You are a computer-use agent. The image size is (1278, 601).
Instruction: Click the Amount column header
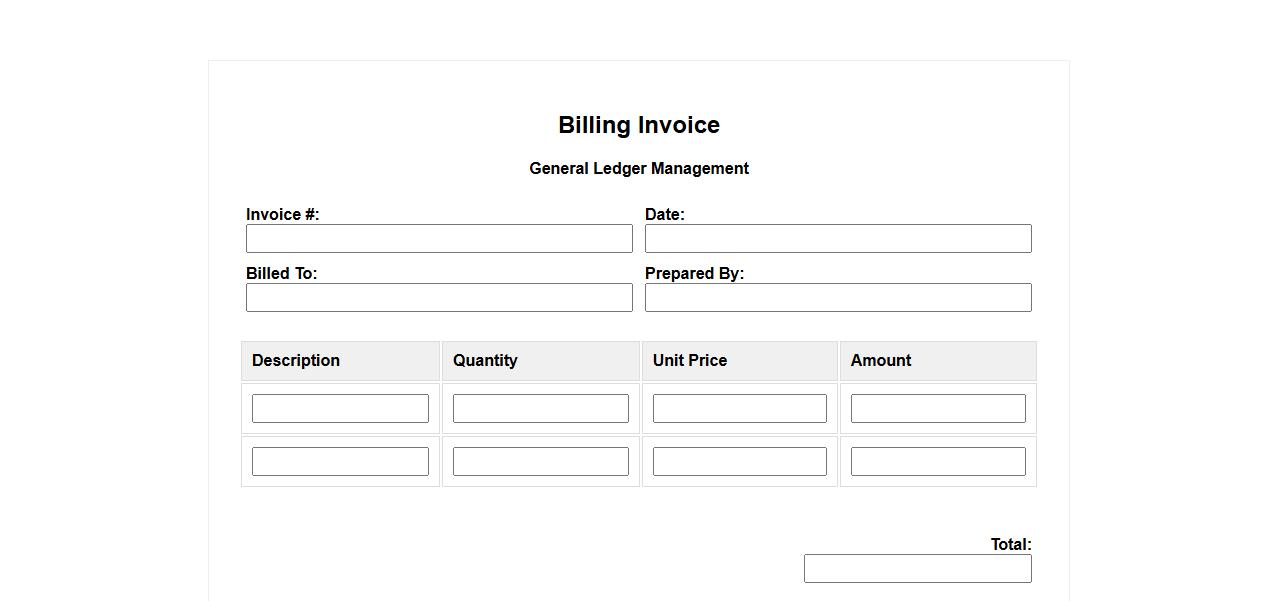pos(881,360)
